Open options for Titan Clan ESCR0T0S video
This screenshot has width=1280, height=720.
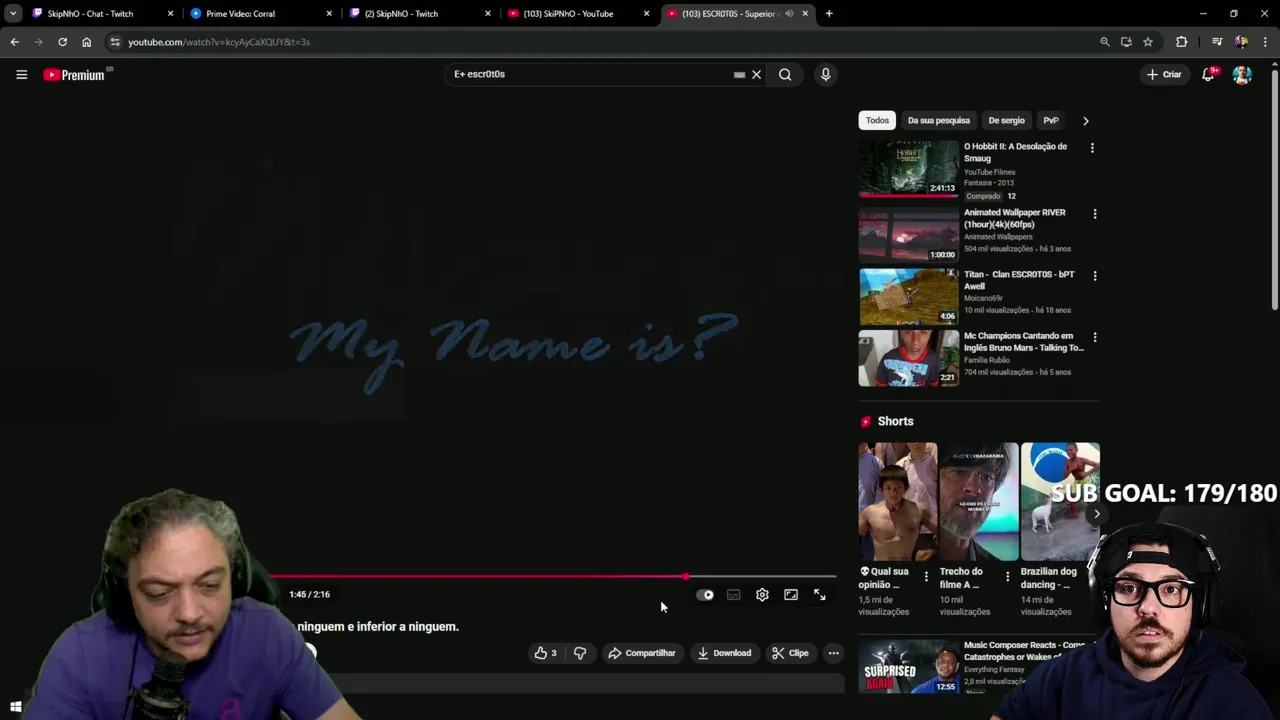(x=1095, y=276)
